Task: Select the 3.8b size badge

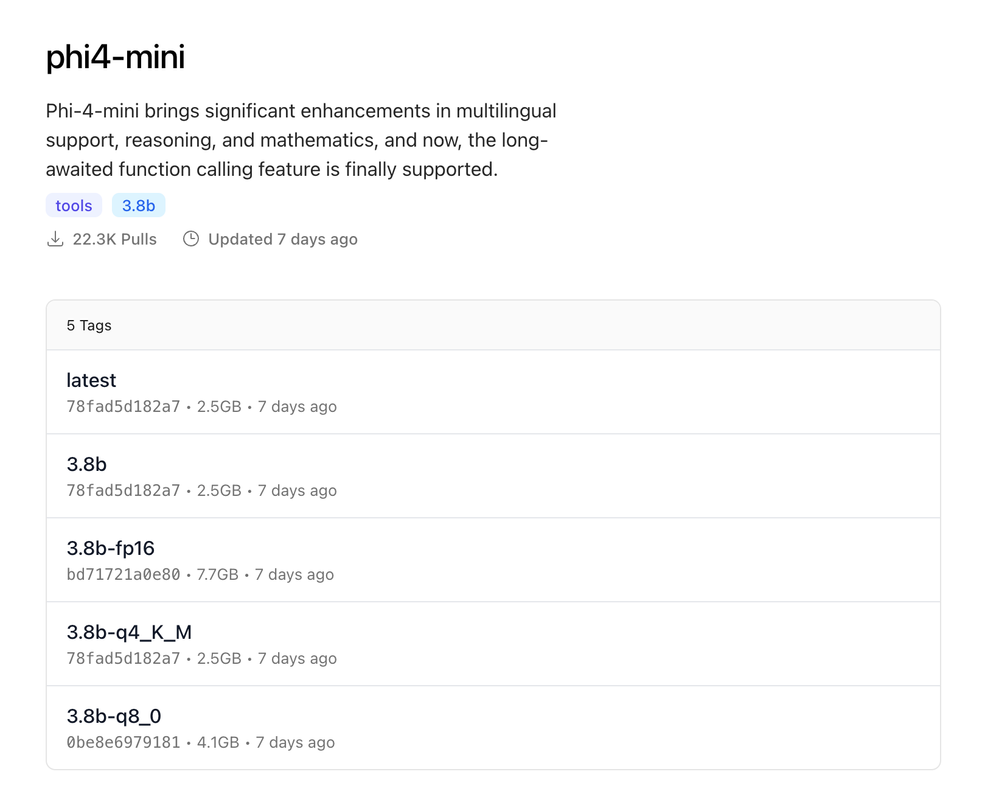Action: (138, 205)
